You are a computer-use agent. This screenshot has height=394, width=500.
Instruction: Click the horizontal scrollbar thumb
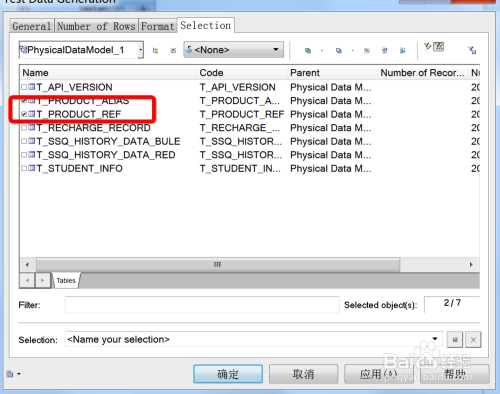pyautogui.click(x=218, y=265)
